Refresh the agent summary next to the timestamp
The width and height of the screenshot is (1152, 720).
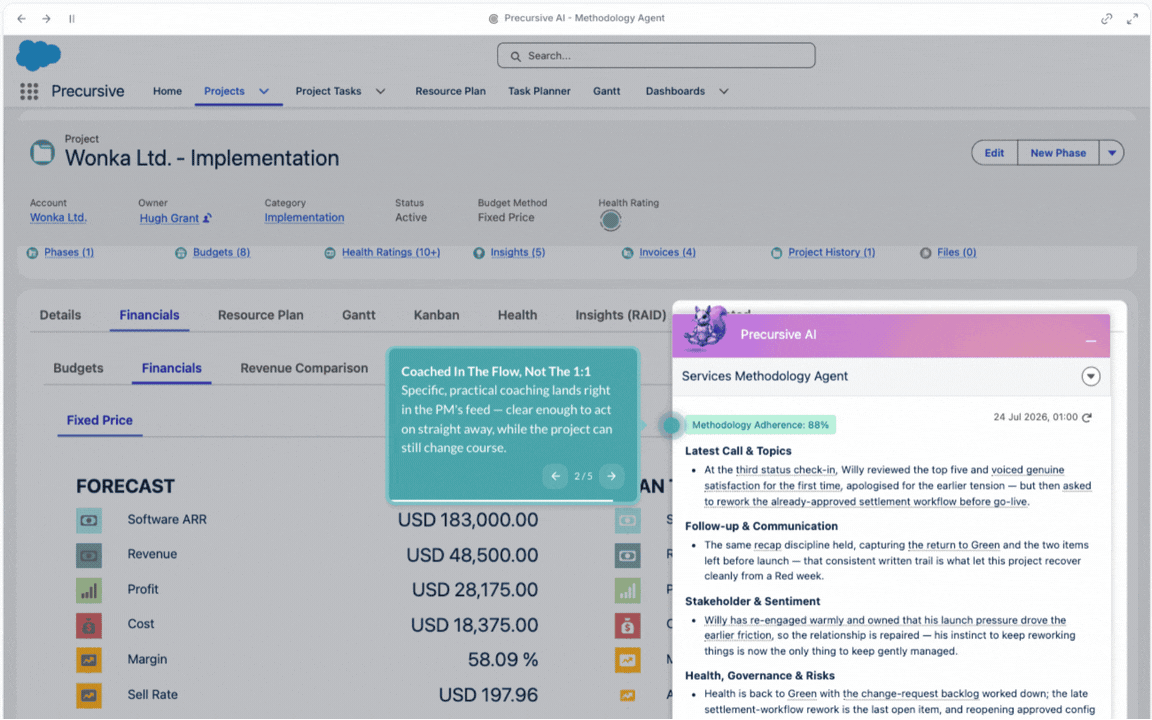tap(1087, 417)
